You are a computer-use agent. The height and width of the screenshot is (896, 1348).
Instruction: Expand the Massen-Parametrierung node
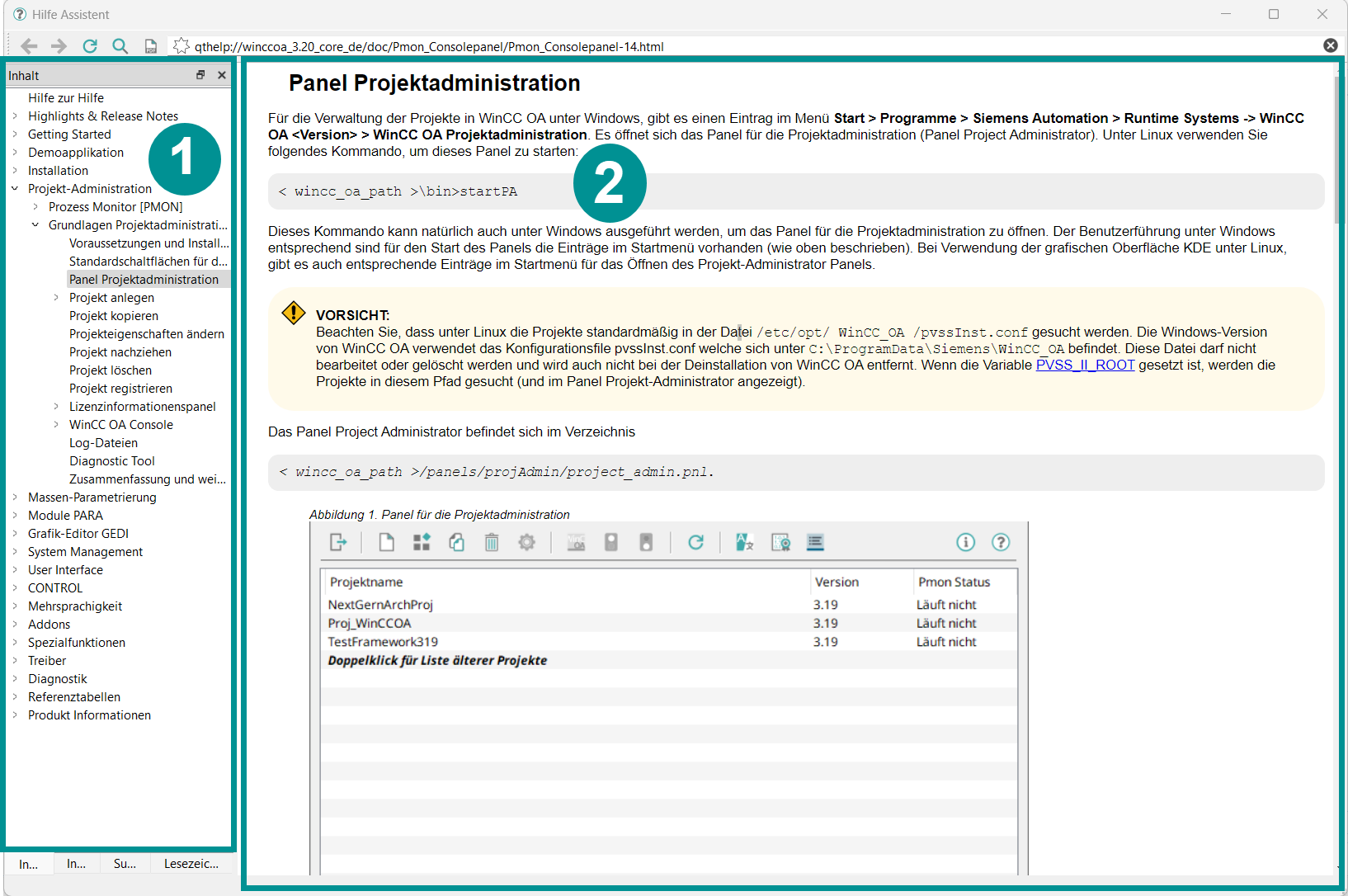coord(15,498)
